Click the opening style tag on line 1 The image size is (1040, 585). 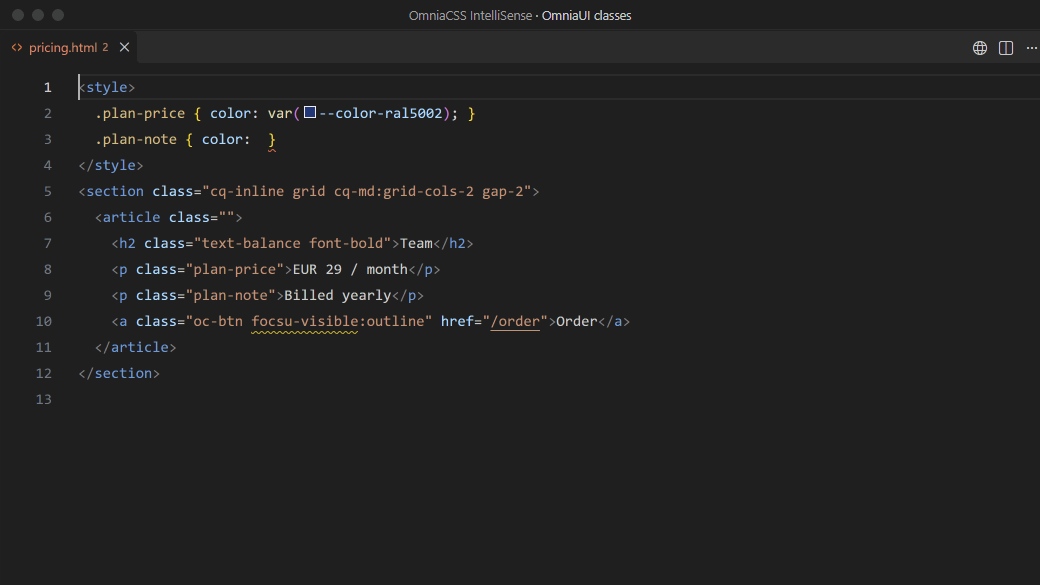(x=107, y=88)
